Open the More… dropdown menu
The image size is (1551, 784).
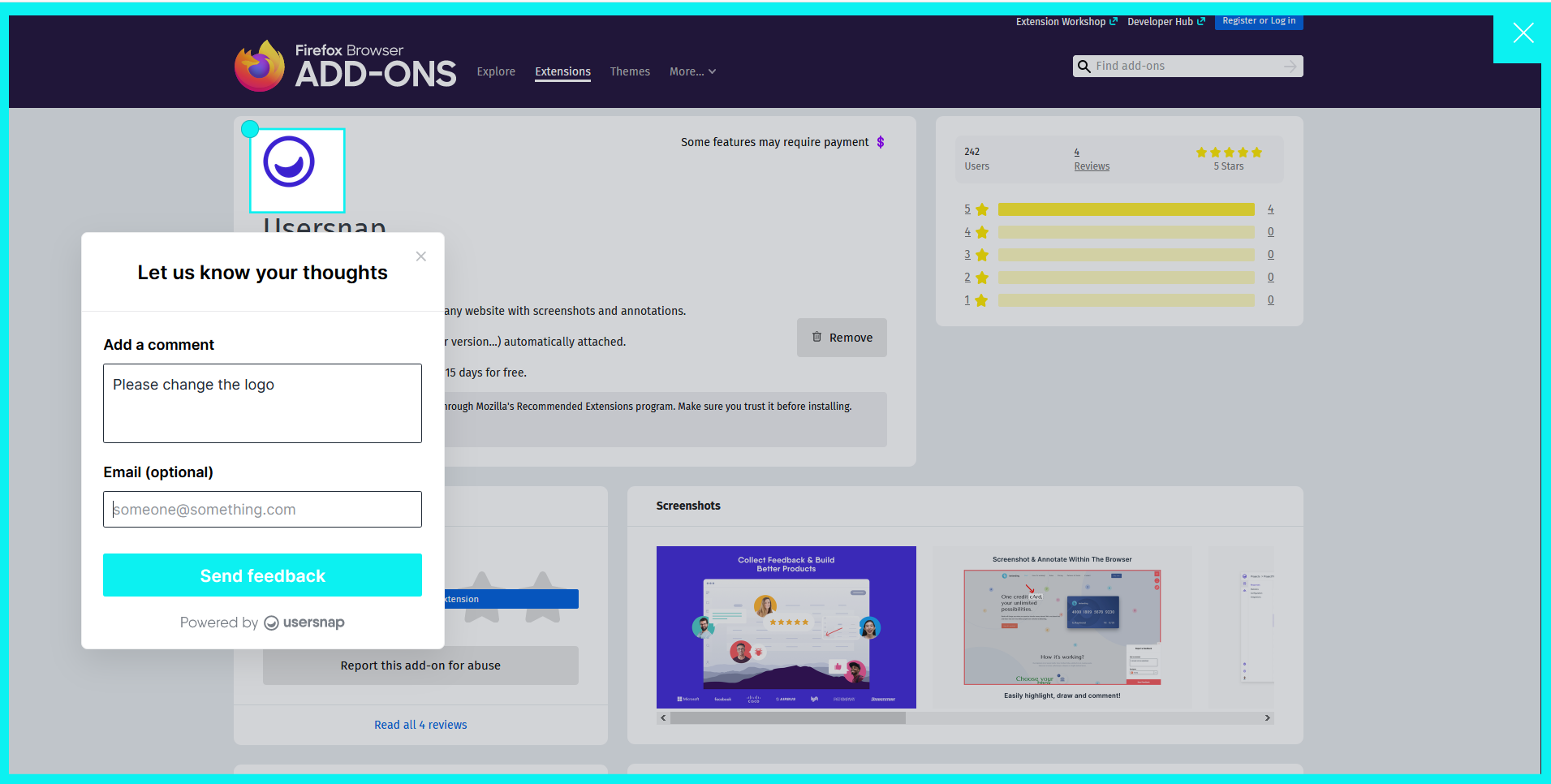pos(692,71)
